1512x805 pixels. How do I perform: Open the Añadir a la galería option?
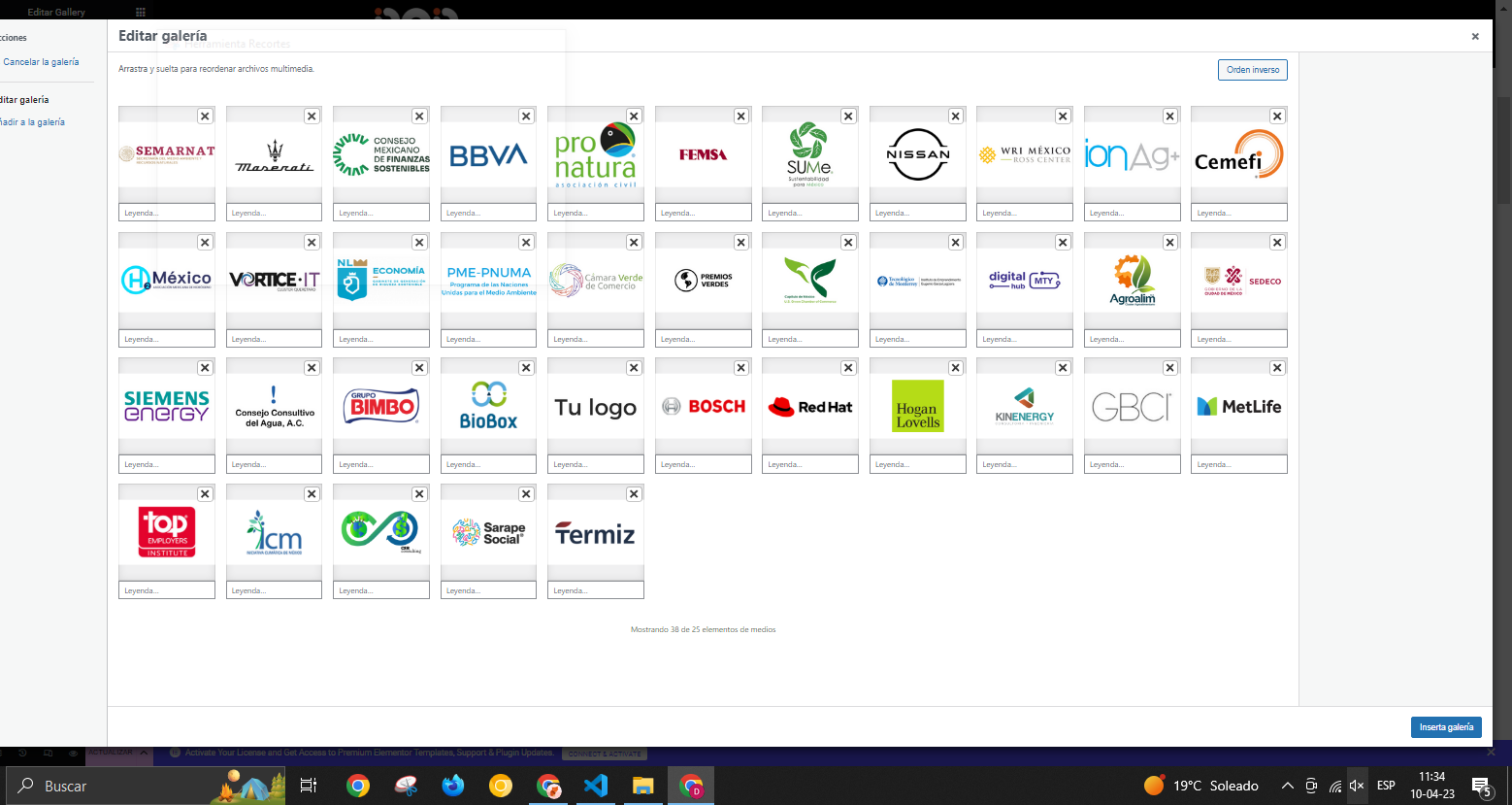coord(32,122)
